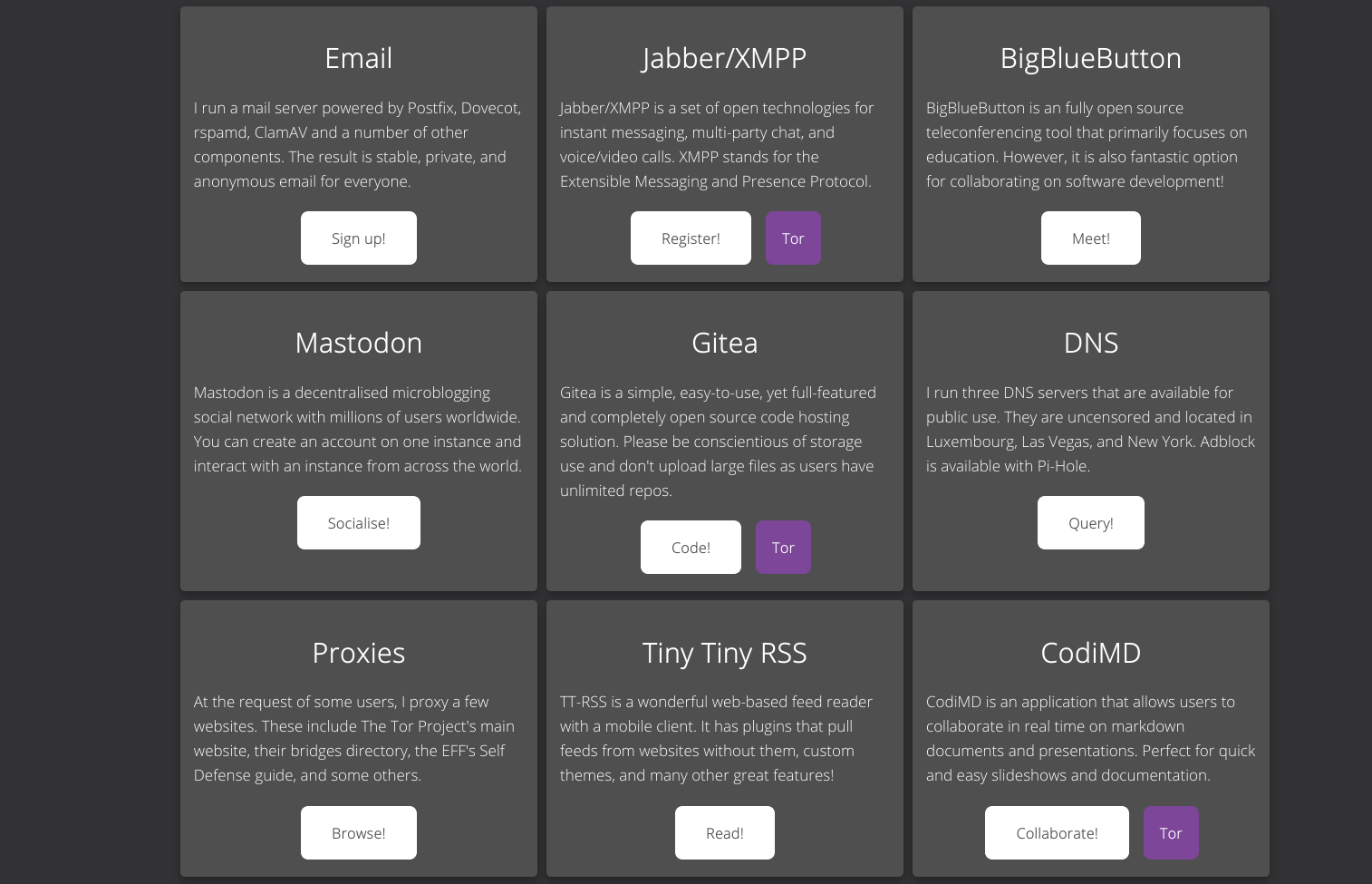This screenshot has height=884, width=1372.
Task: Select the CodiMD card heading
Action: [1090, 653]
